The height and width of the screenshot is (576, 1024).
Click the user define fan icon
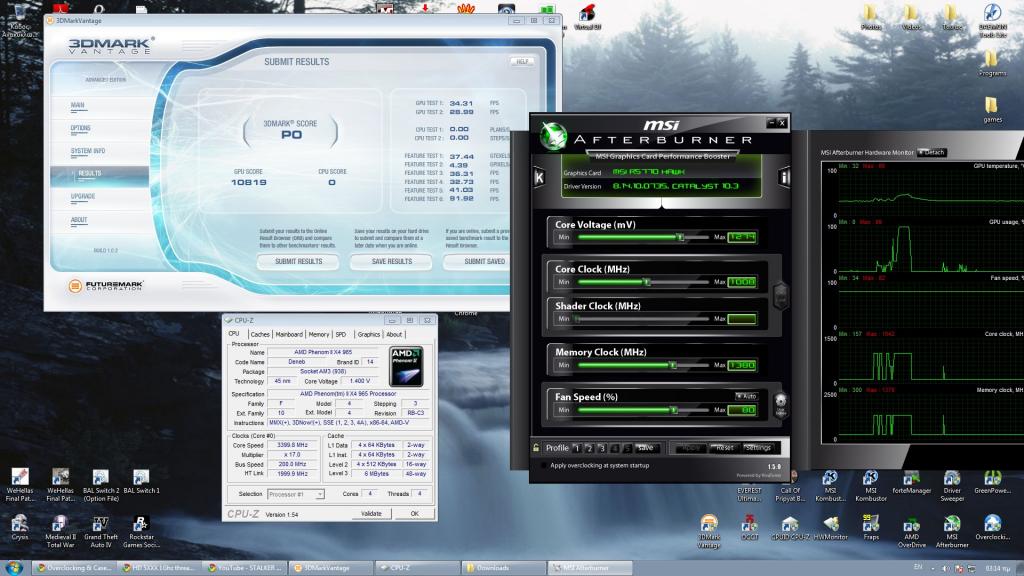coord(780,405)
